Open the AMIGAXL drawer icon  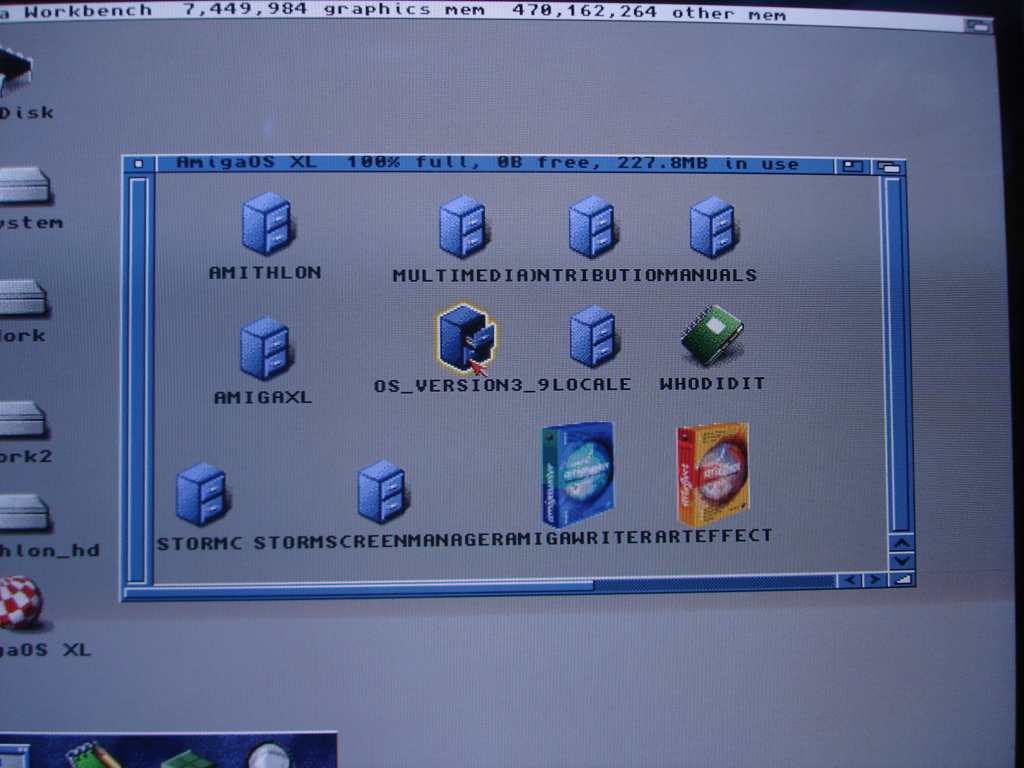click(x=266, y=348)
